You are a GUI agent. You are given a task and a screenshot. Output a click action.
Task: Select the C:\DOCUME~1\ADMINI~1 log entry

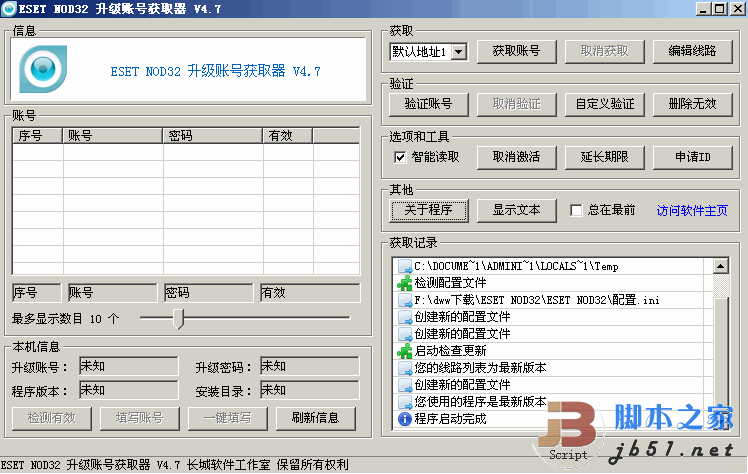pos(553,266)
